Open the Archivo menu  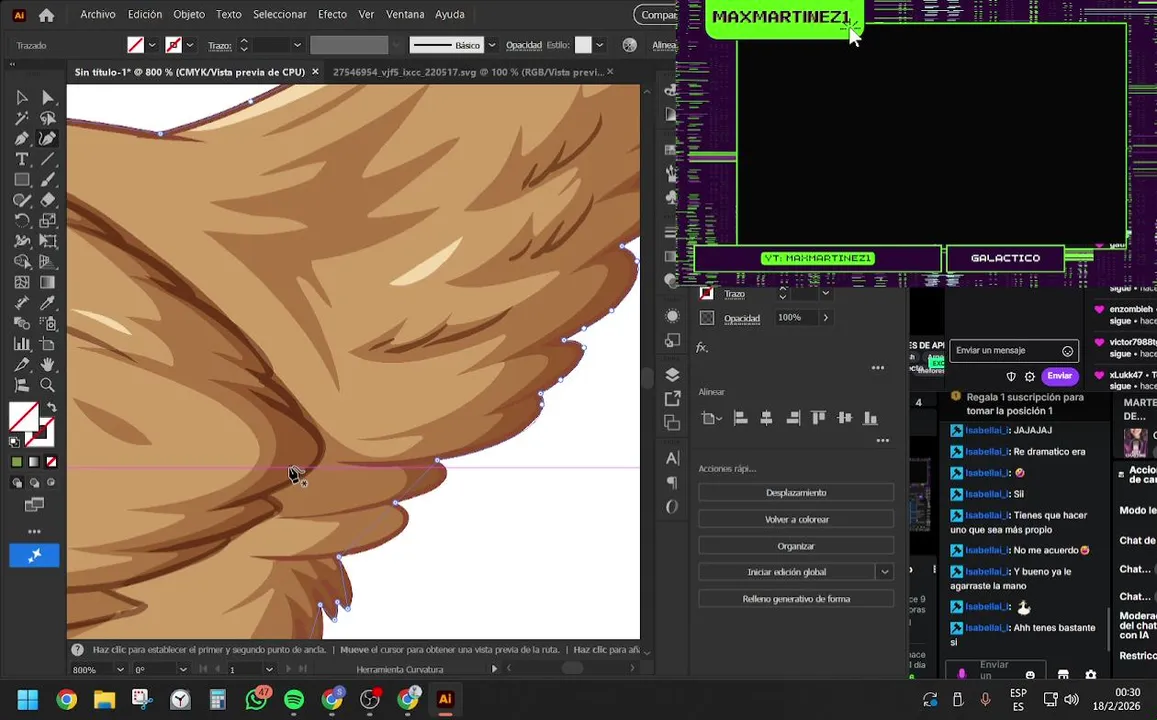coord(97,14)
